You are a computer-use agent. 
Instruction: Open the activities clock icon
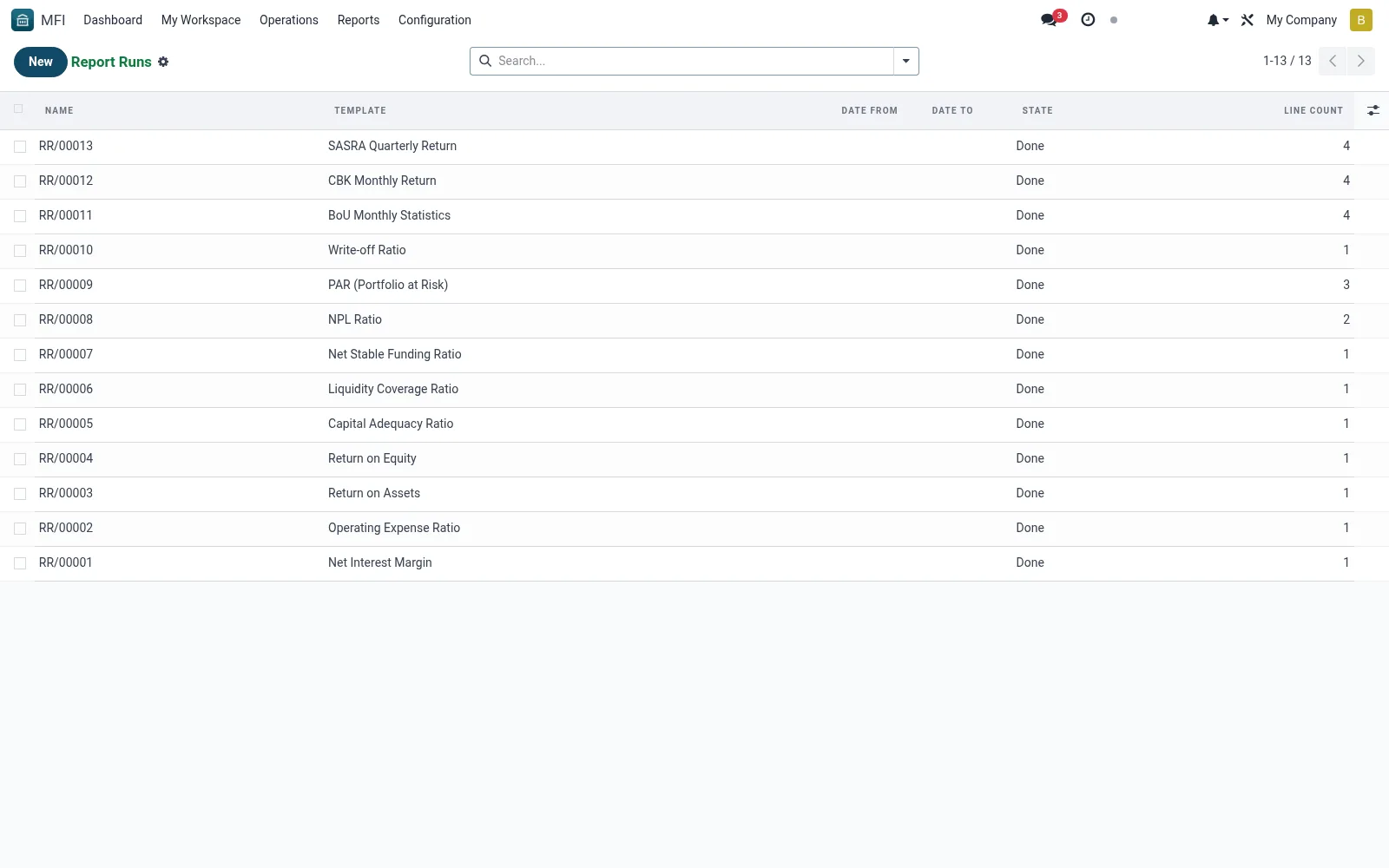coord(1088,19)
